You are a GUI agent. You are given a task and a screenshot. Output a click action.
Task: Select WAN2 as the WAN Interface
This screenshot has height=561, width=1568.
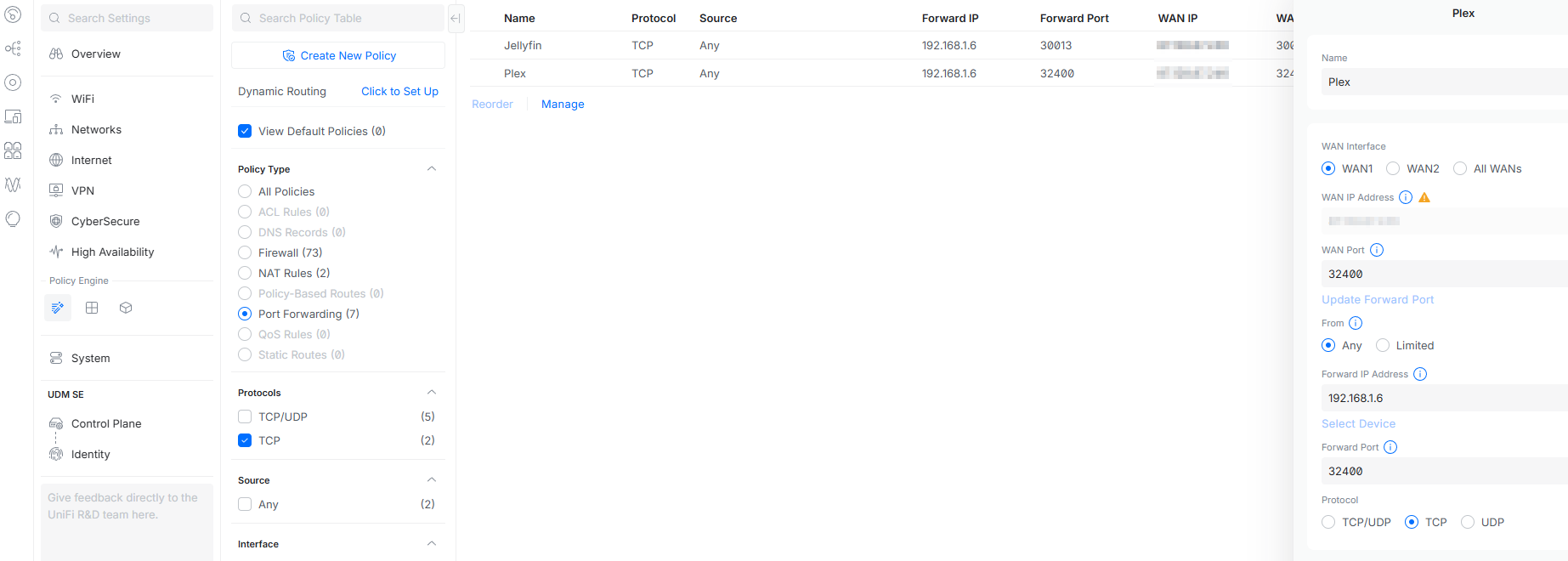[1393, 168]
